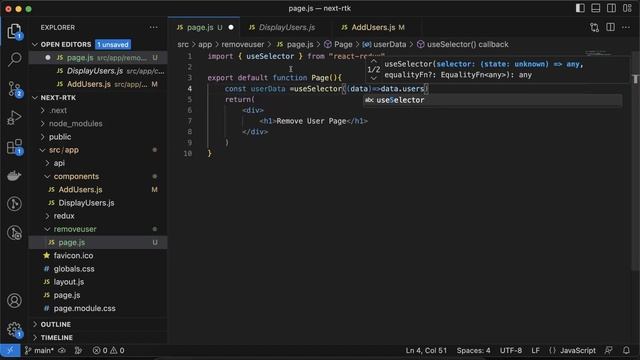Open page.module.css in file tree
Screen dimensions: 640x360
coord(98,308)
